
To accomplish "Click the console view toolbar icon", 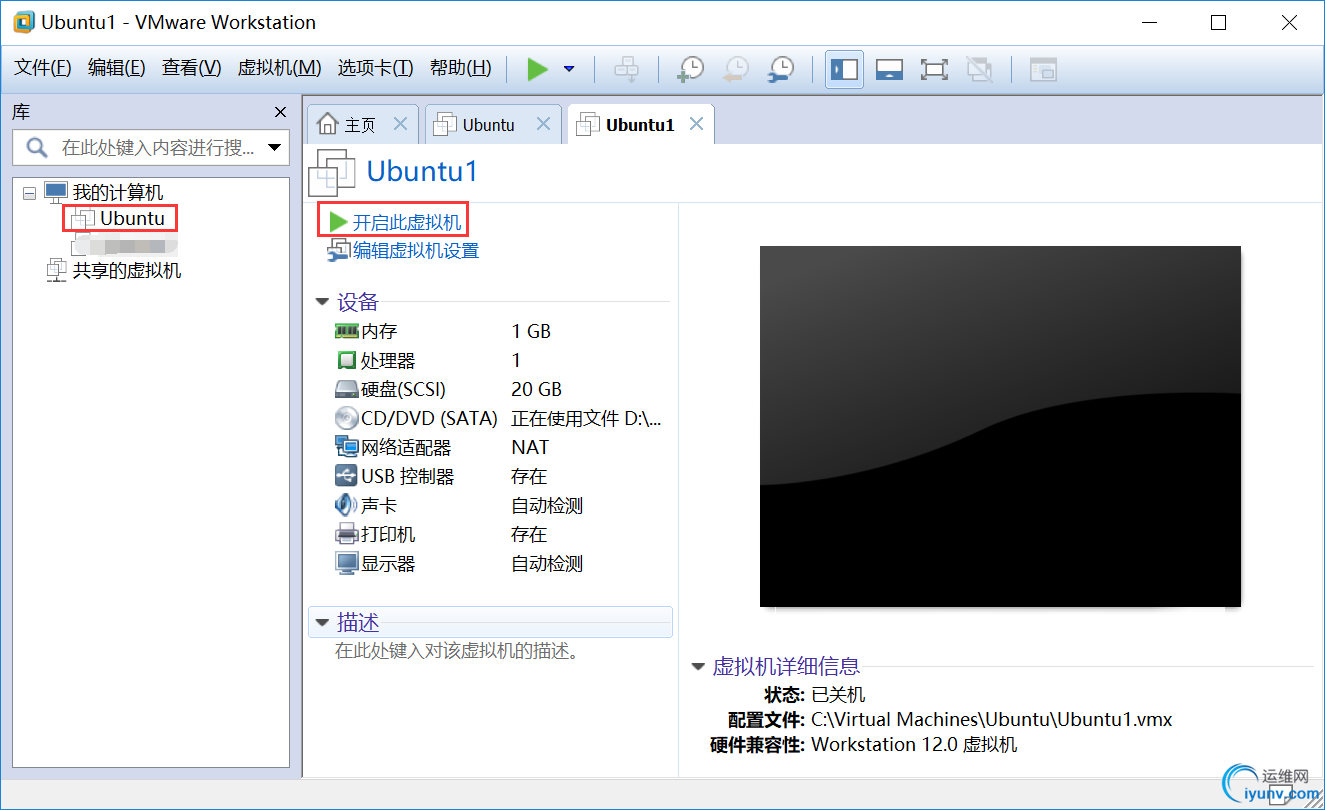I will [x=1043, y=69].
